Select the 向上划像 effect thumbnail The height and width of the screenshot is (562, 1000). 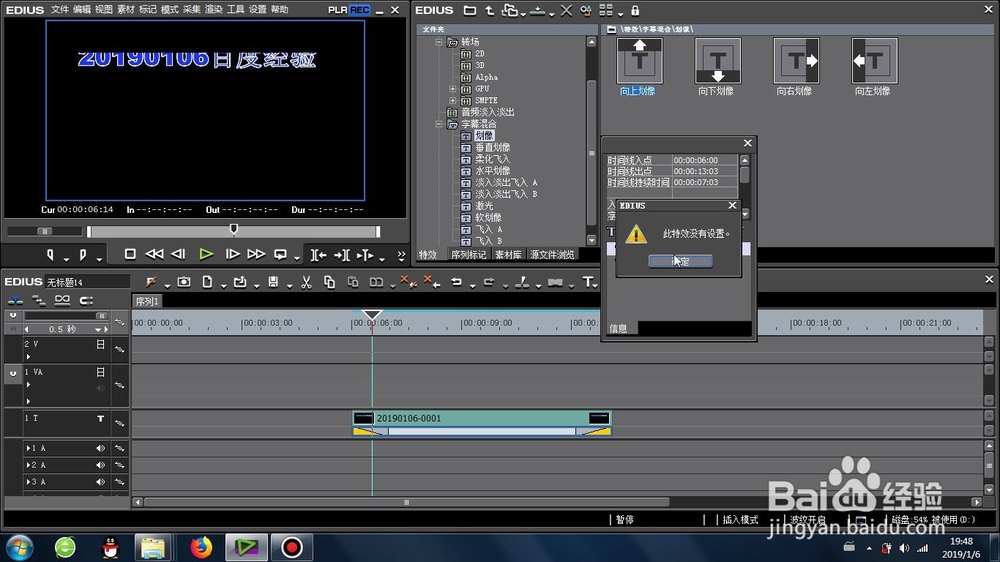639,61
